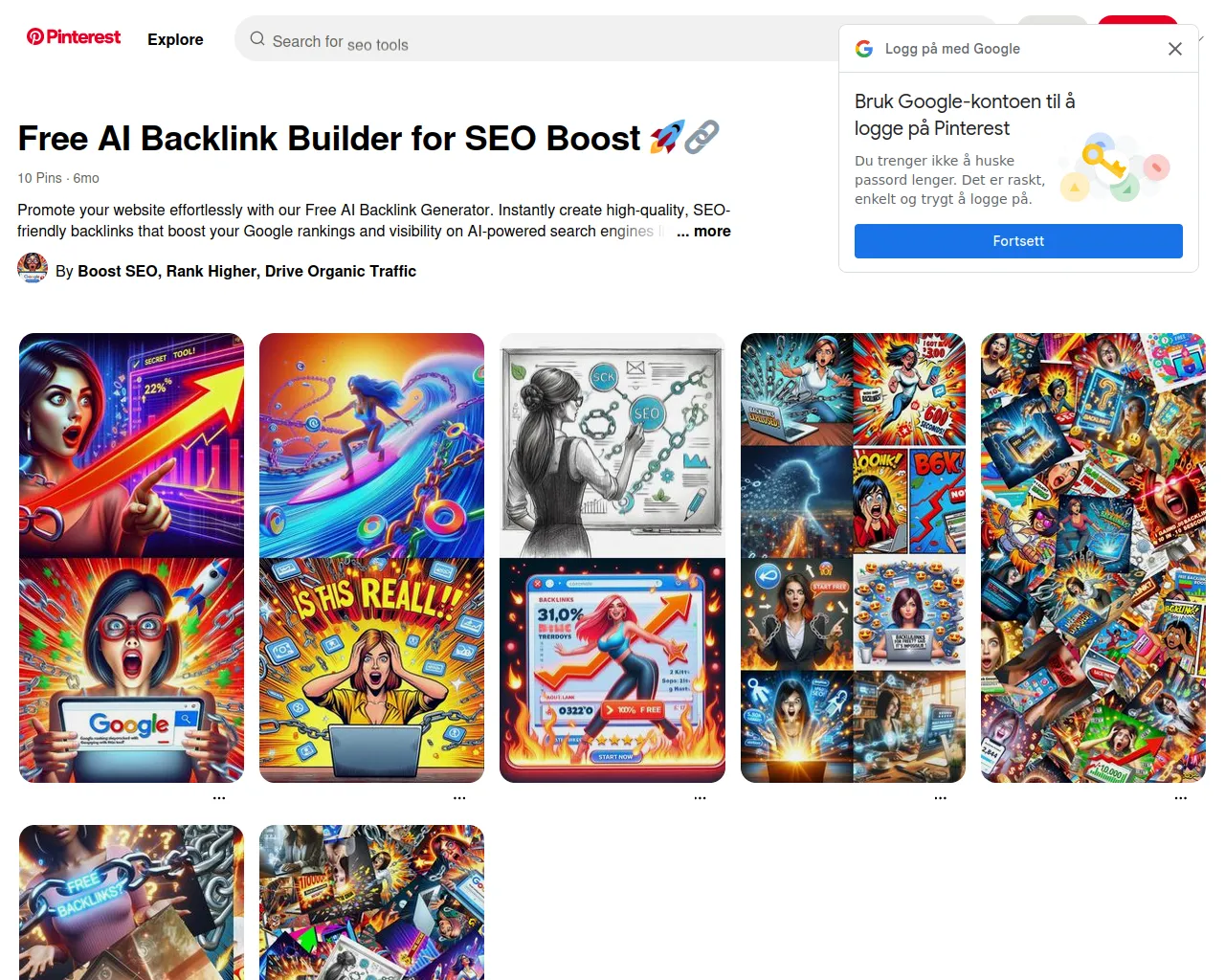The image size is (1225, 980).
Task: Click the Pinterest logo icon
Action: click(x=35, y=37)
